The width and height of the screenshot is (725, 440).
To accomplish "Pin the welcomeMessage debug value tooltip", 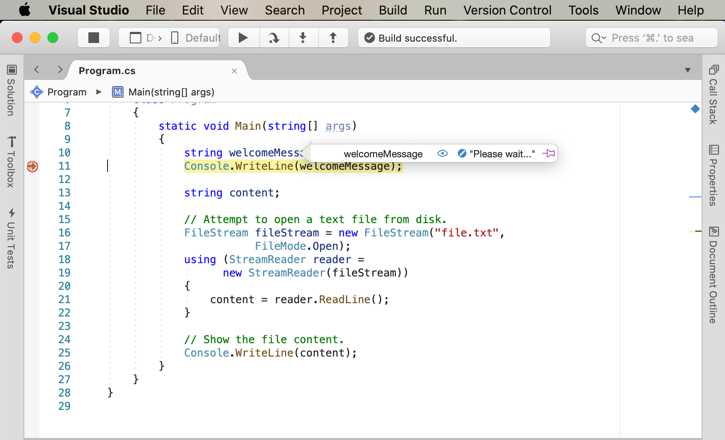I will point(548,153).
